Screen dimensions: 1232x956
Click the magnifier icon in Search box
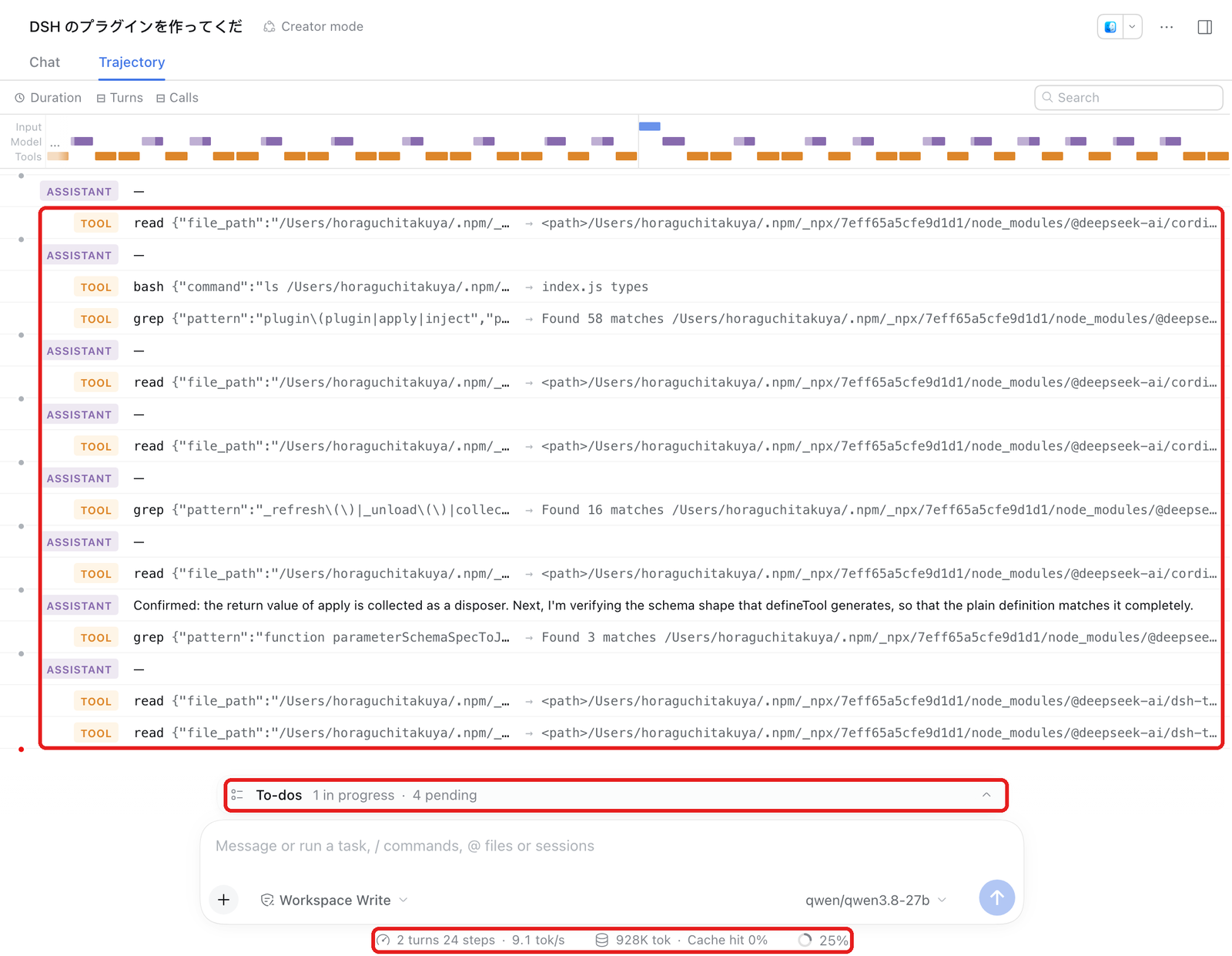coord(1047,97)
